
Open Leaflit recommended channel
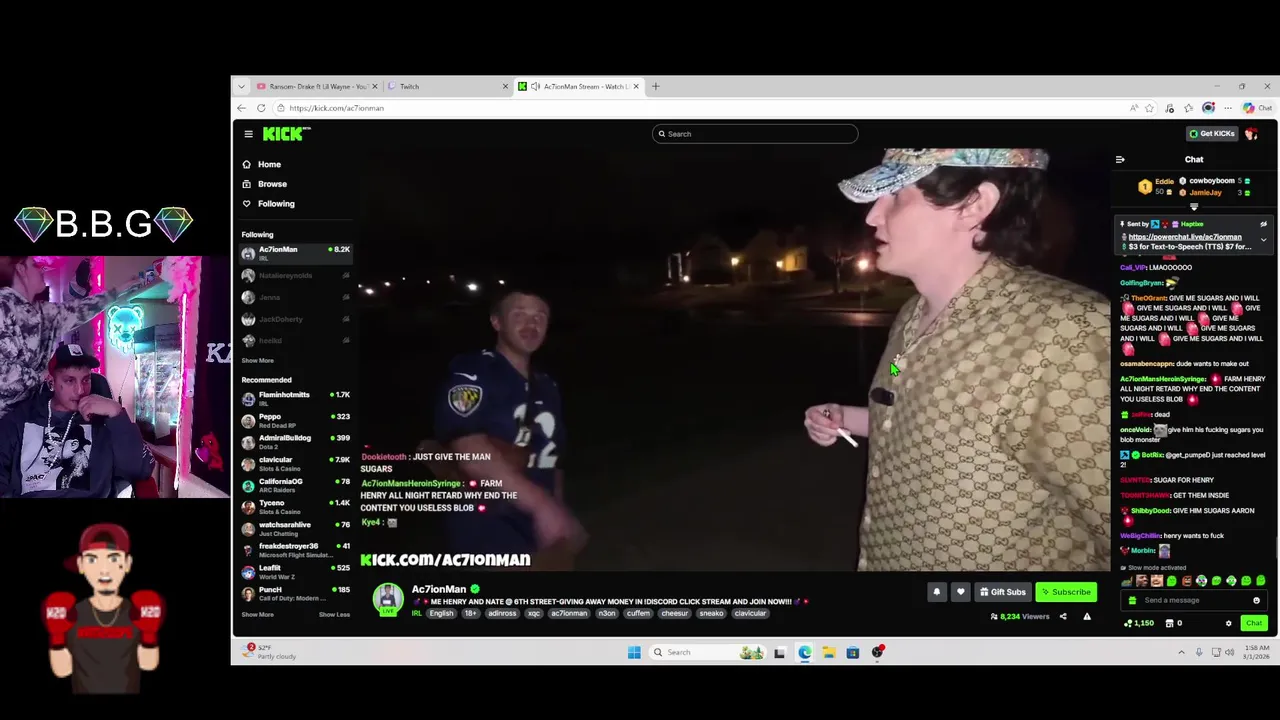pos(295,572)
